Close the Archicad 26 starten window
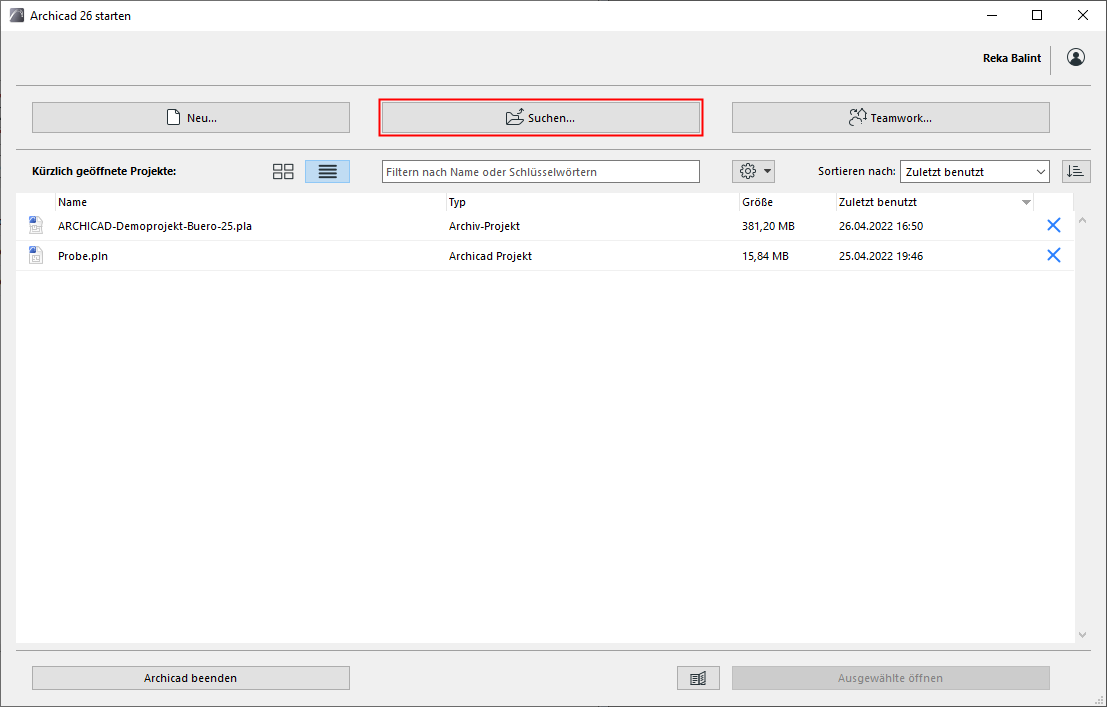This screenshot has width=1107, height=707. 1082,15
